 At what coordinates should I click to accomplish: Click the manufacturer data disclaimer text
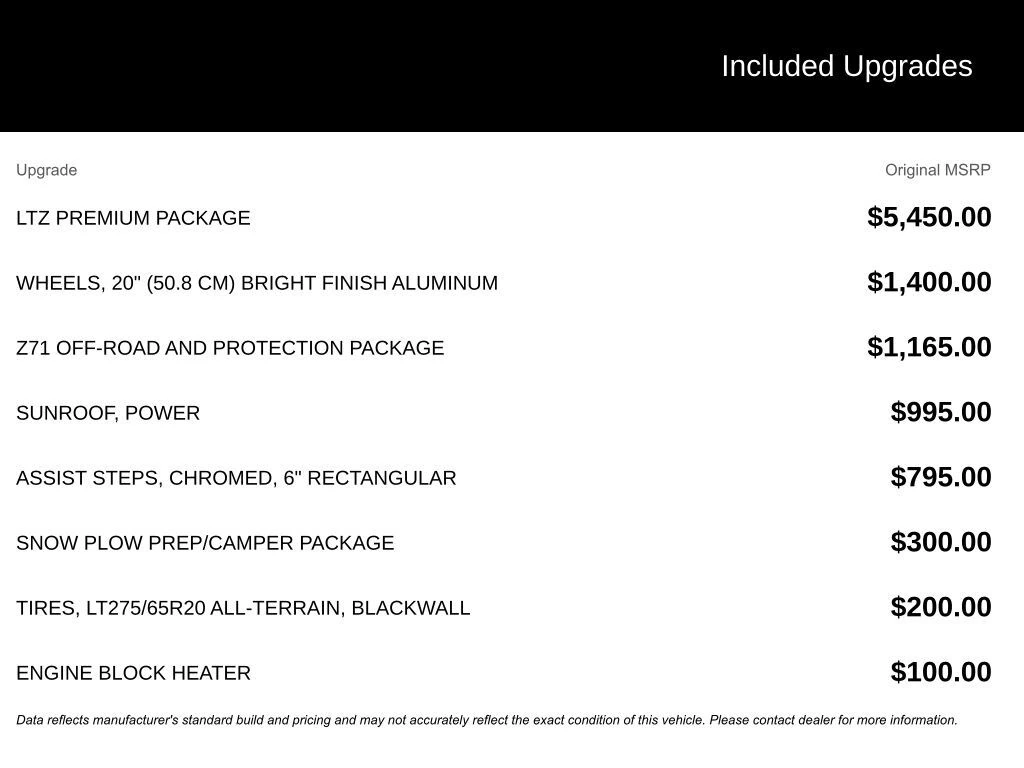pos(487,720)
